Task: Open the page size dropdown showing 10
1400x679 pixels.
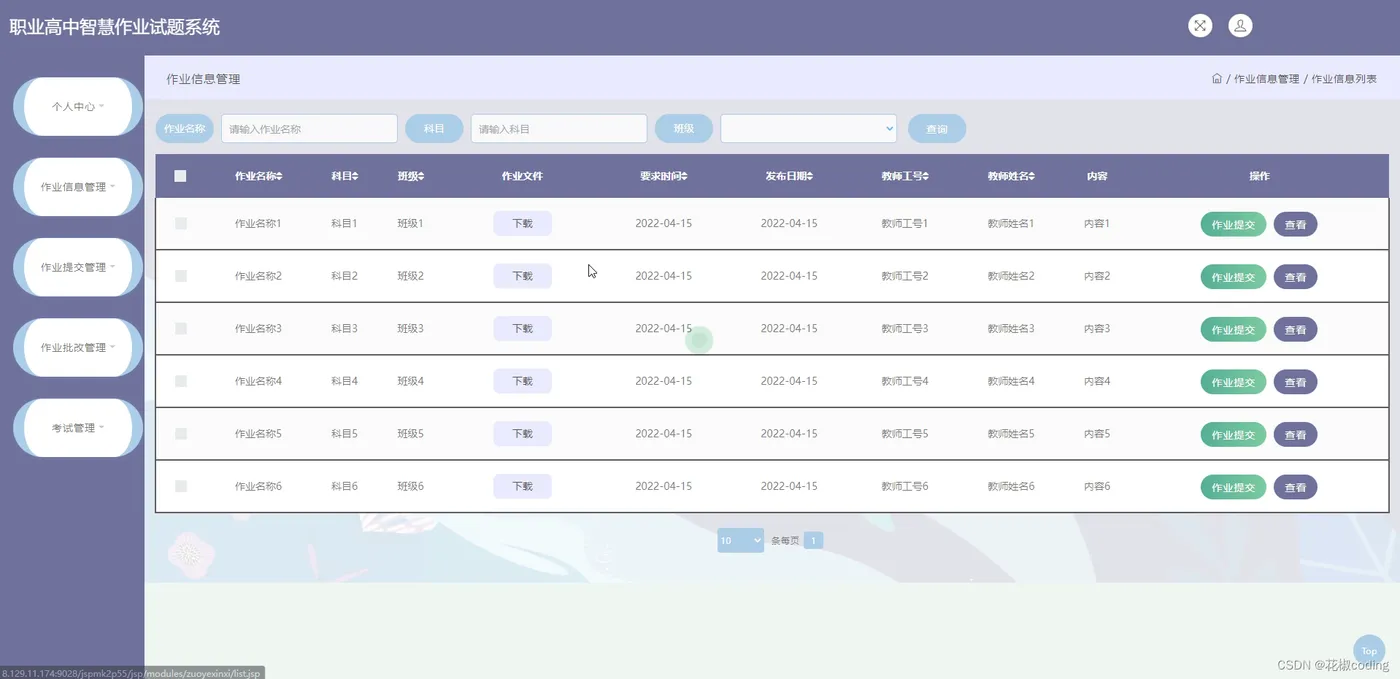Action: 740,540
